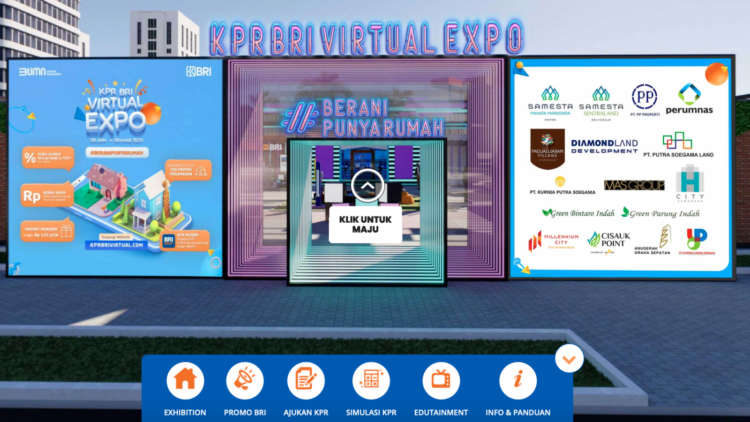The height and width of the screenshot is (422, 750).
Task: Click the H City logo
Action: click(x=690, y=183)
